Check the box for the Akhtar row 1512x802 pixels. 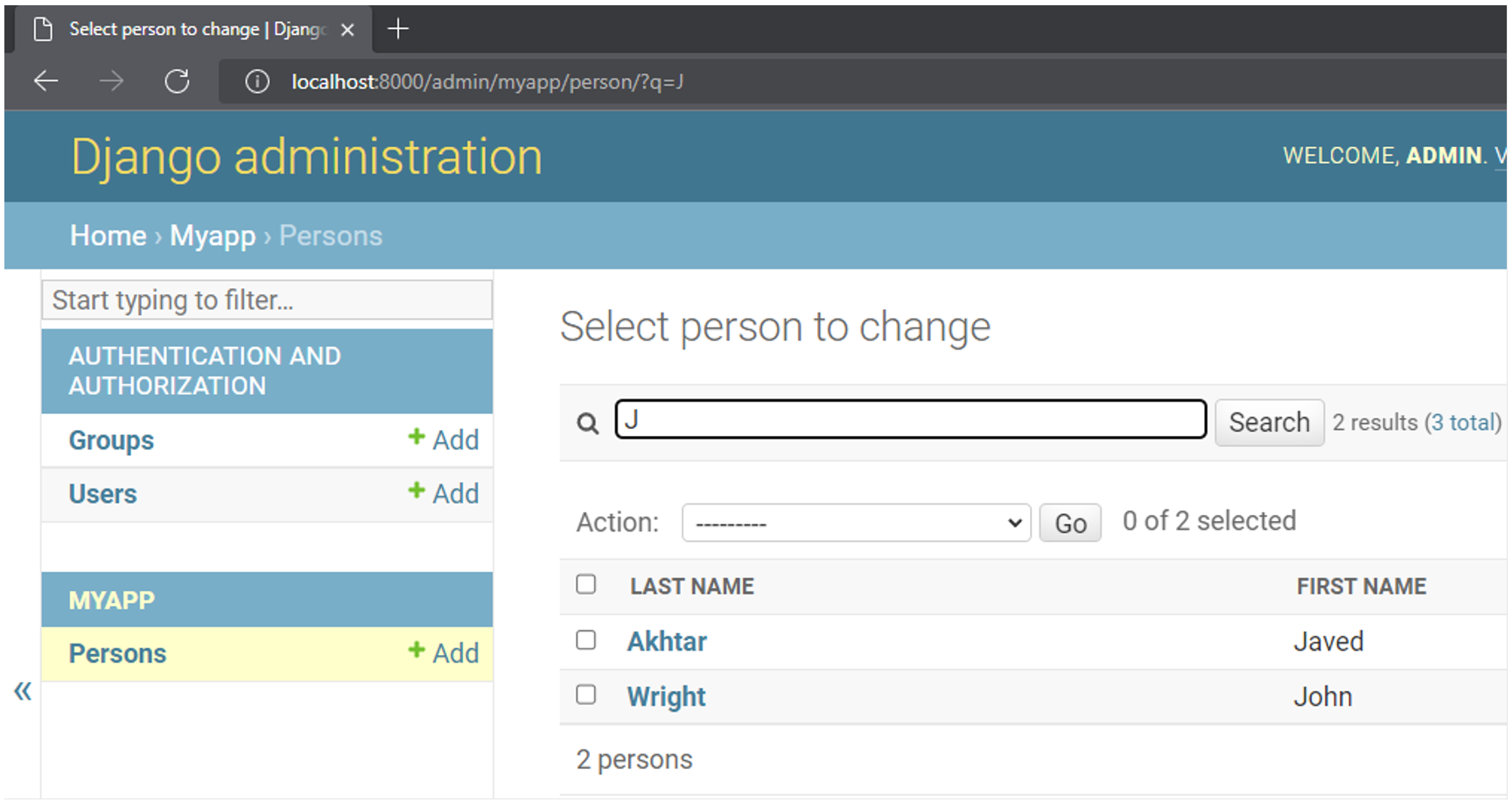[x=586, y=640]
